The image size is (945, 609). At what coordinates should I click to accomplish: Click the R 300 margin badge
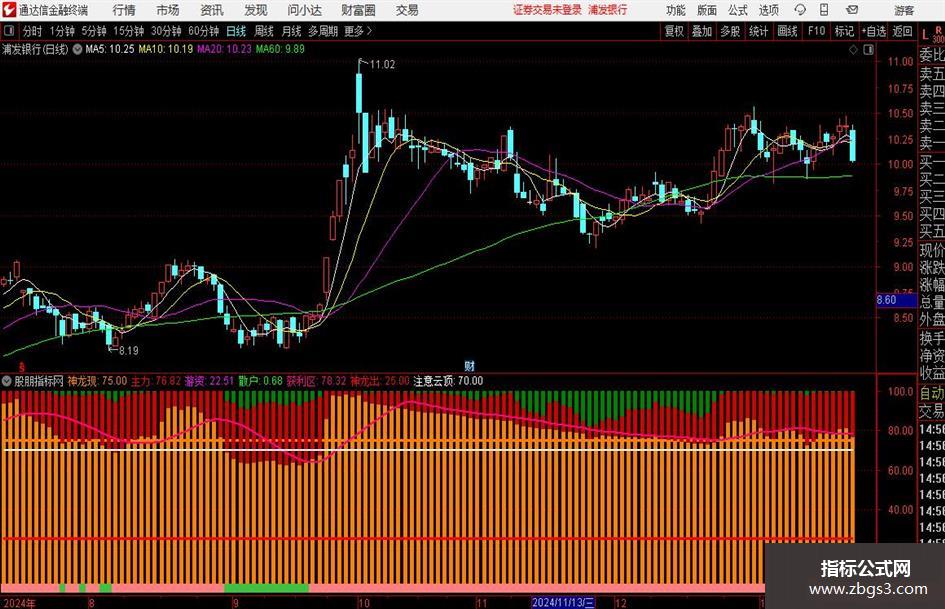pyautogui.click(x=938, y=34)
